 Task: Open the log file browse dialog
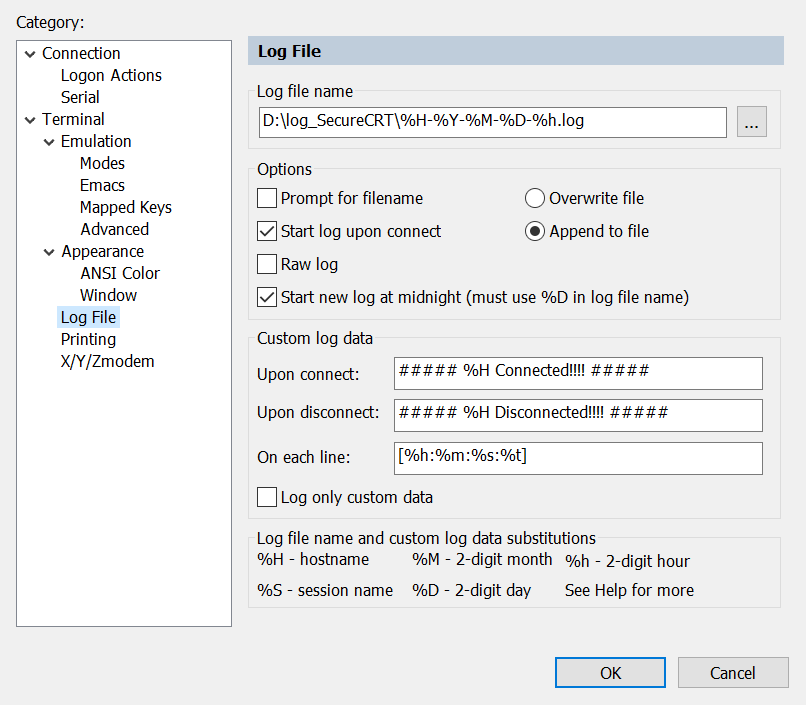point(752,121)
